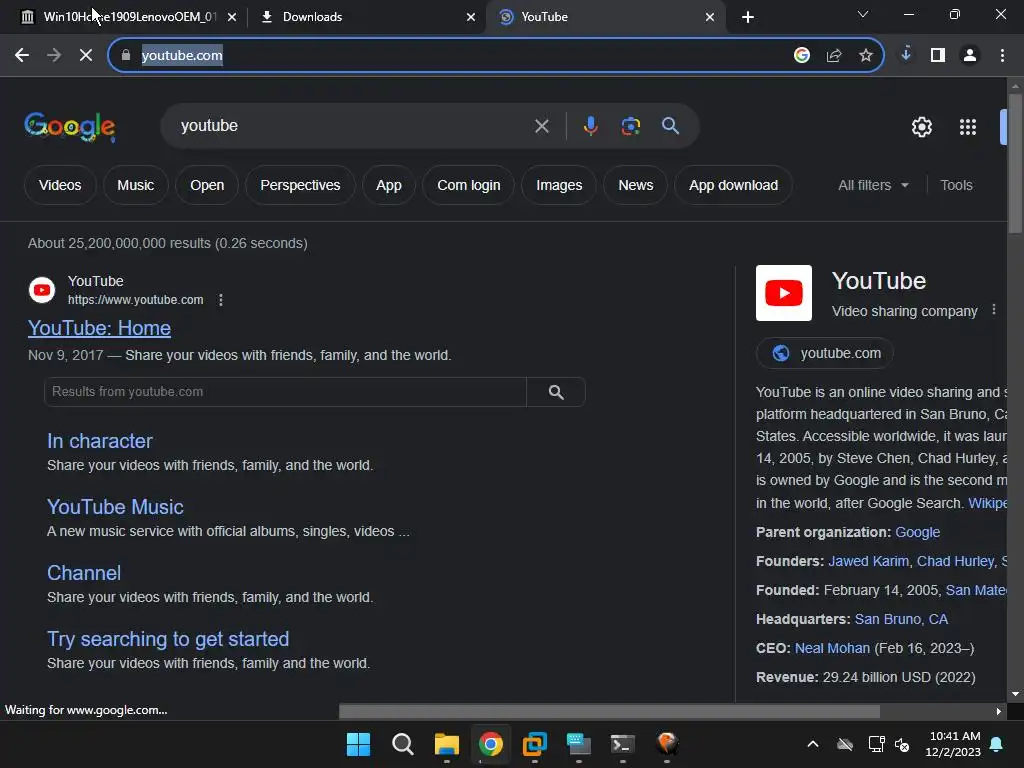Toggle the Chrome side panel
The height and width of the screenshot is (768, 1024).
point(938,56)
